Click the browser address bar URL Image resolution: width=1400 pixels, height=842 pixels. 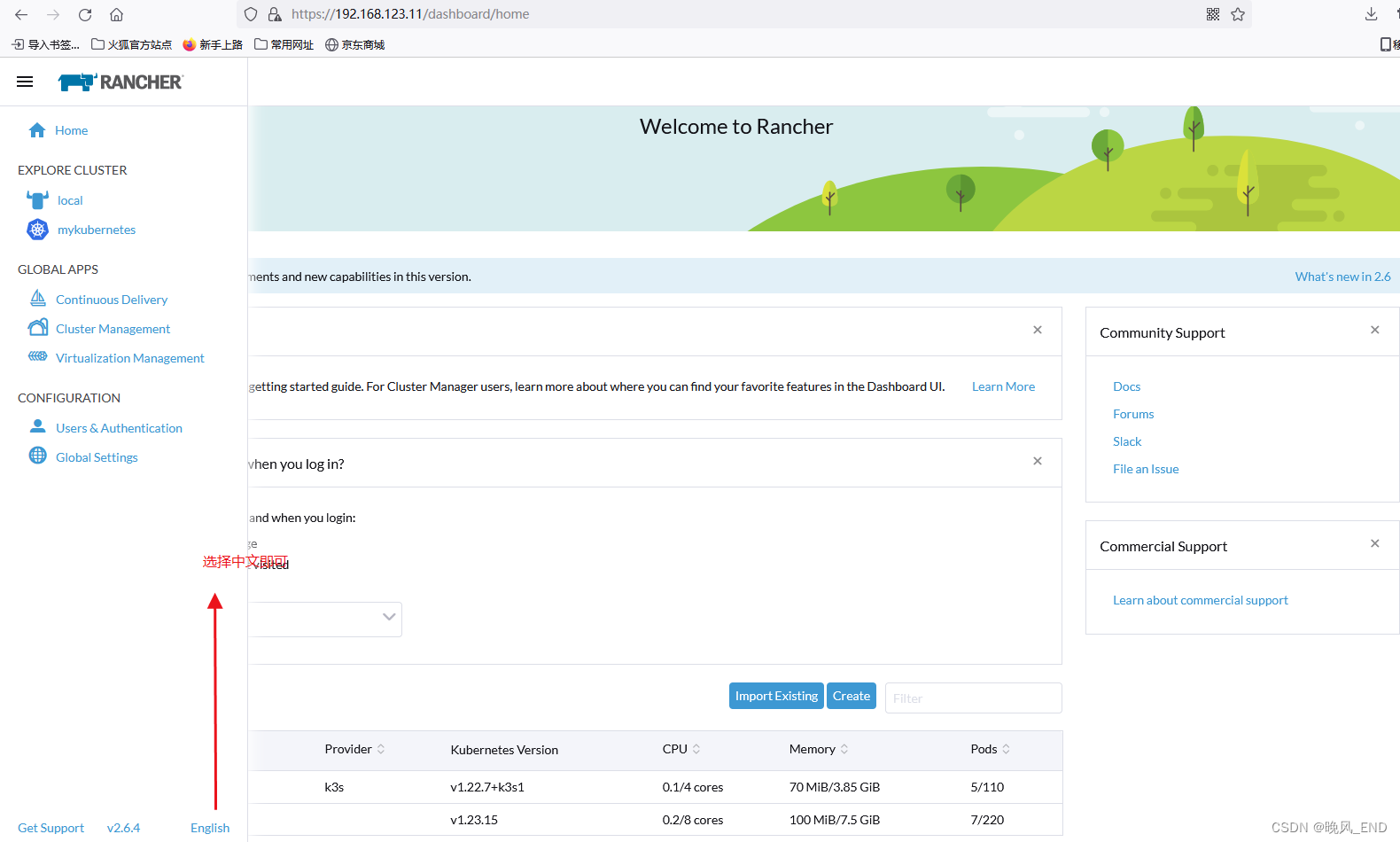[410, 14]
